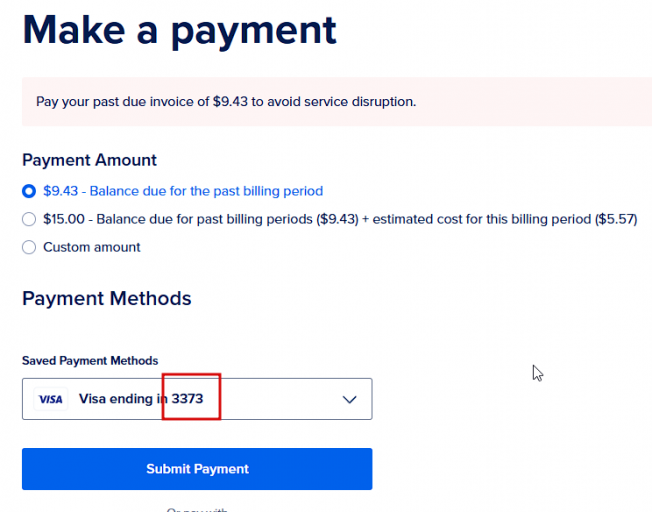Click the Saved Payment Methods field label
The width and height of the screenshot is (652, 512).
(x=90, y=361)
